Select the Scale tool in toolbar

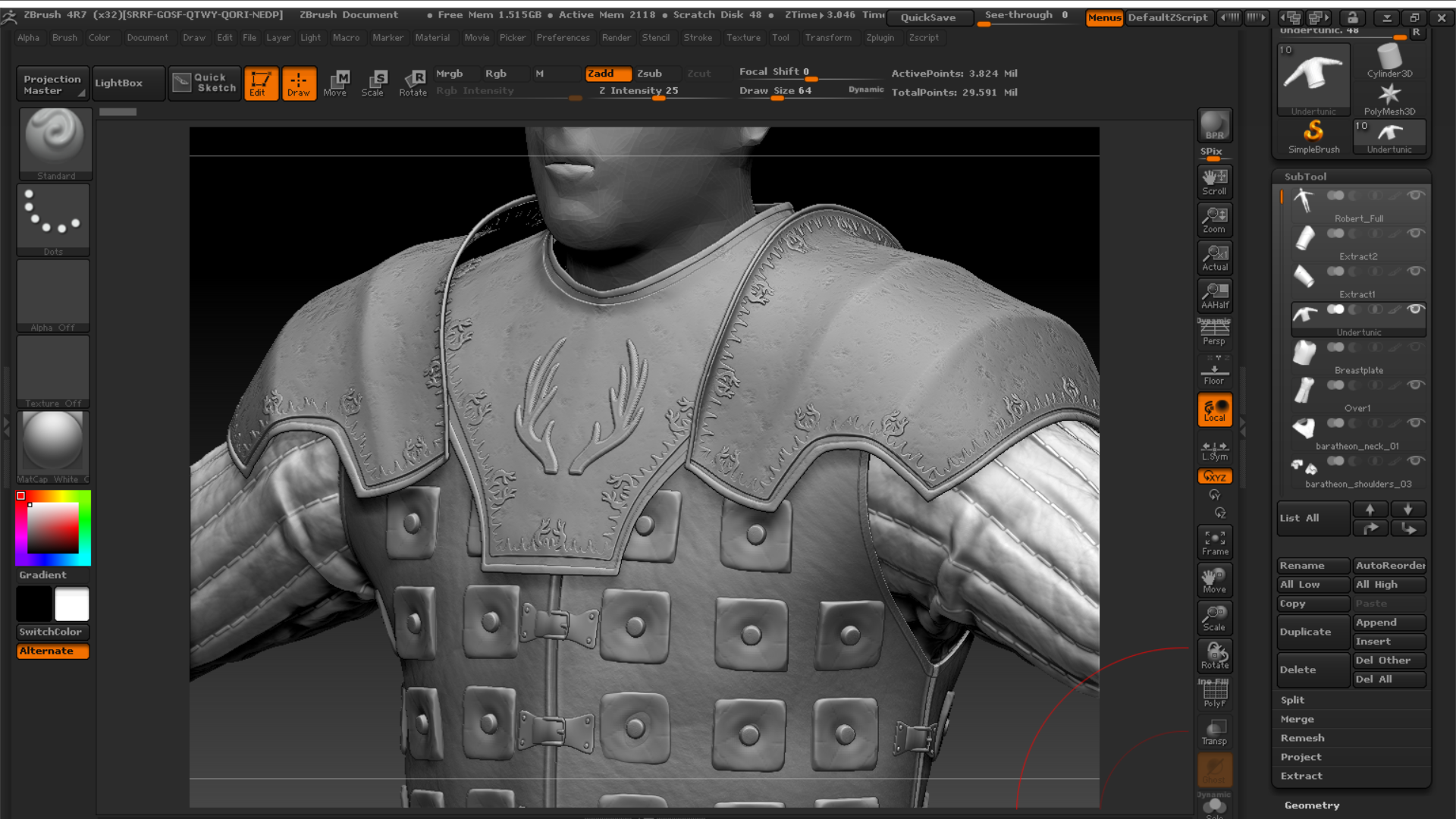click(374, 82)
